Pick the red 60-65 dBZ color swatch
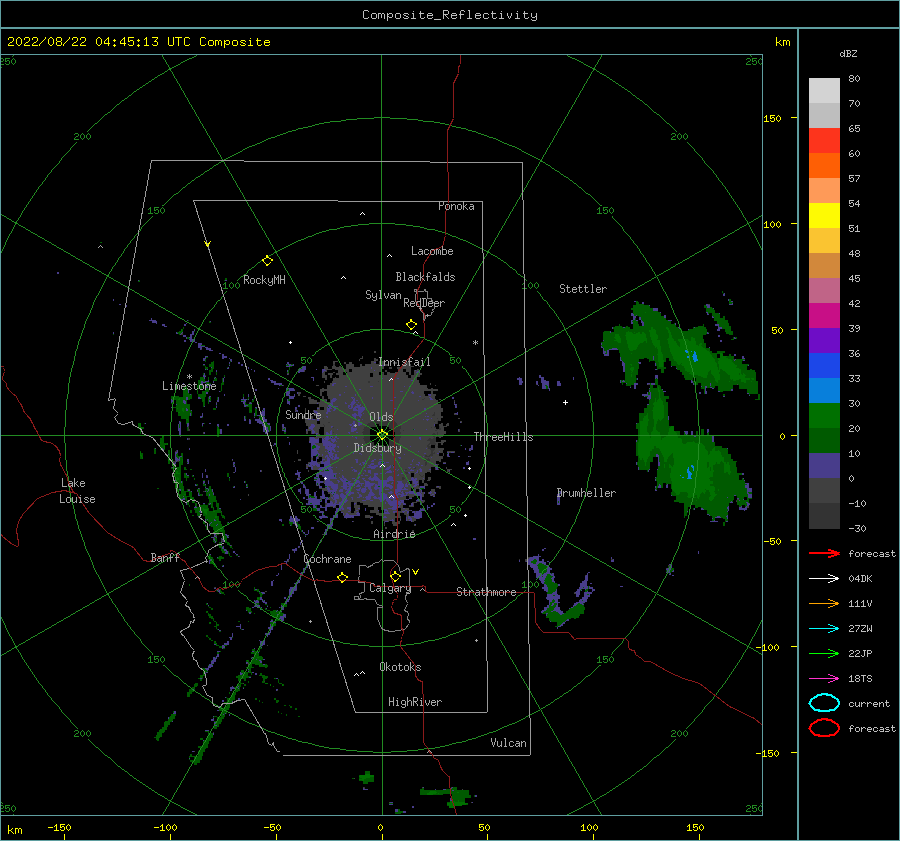900x841 pixels. (824, 141)
